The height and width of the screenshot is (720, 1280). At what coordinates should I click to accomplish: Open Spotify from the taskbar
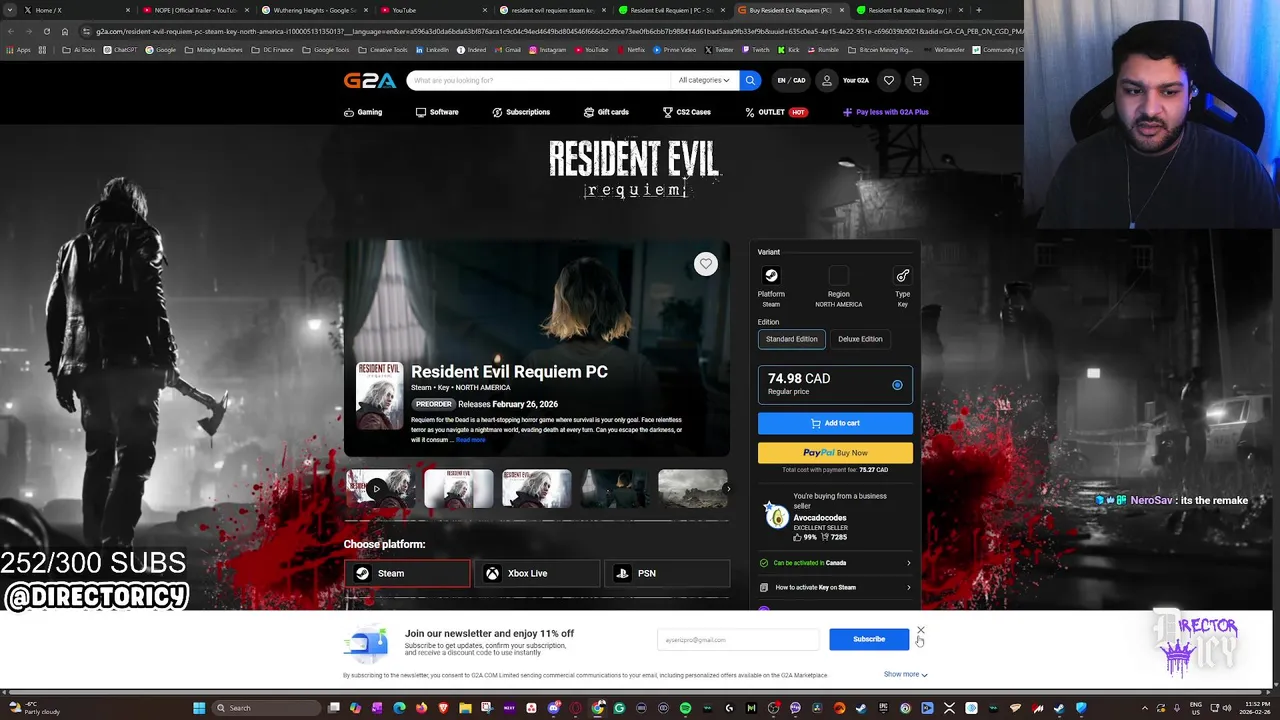click(x=685, y=708)
